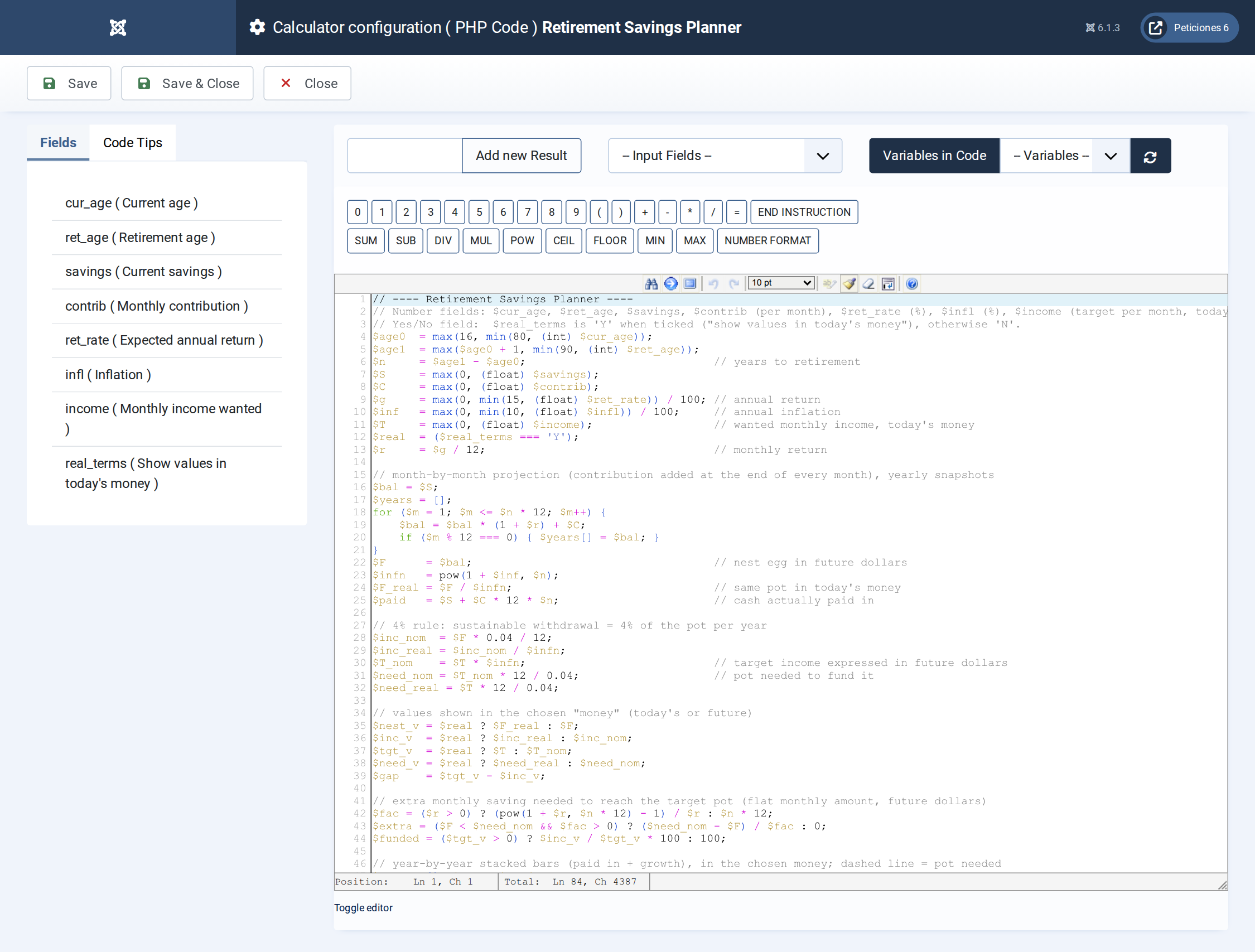The image size is (1255, 952).
Task: Select field infl ( Inflation )
Action: click(167, 375)
